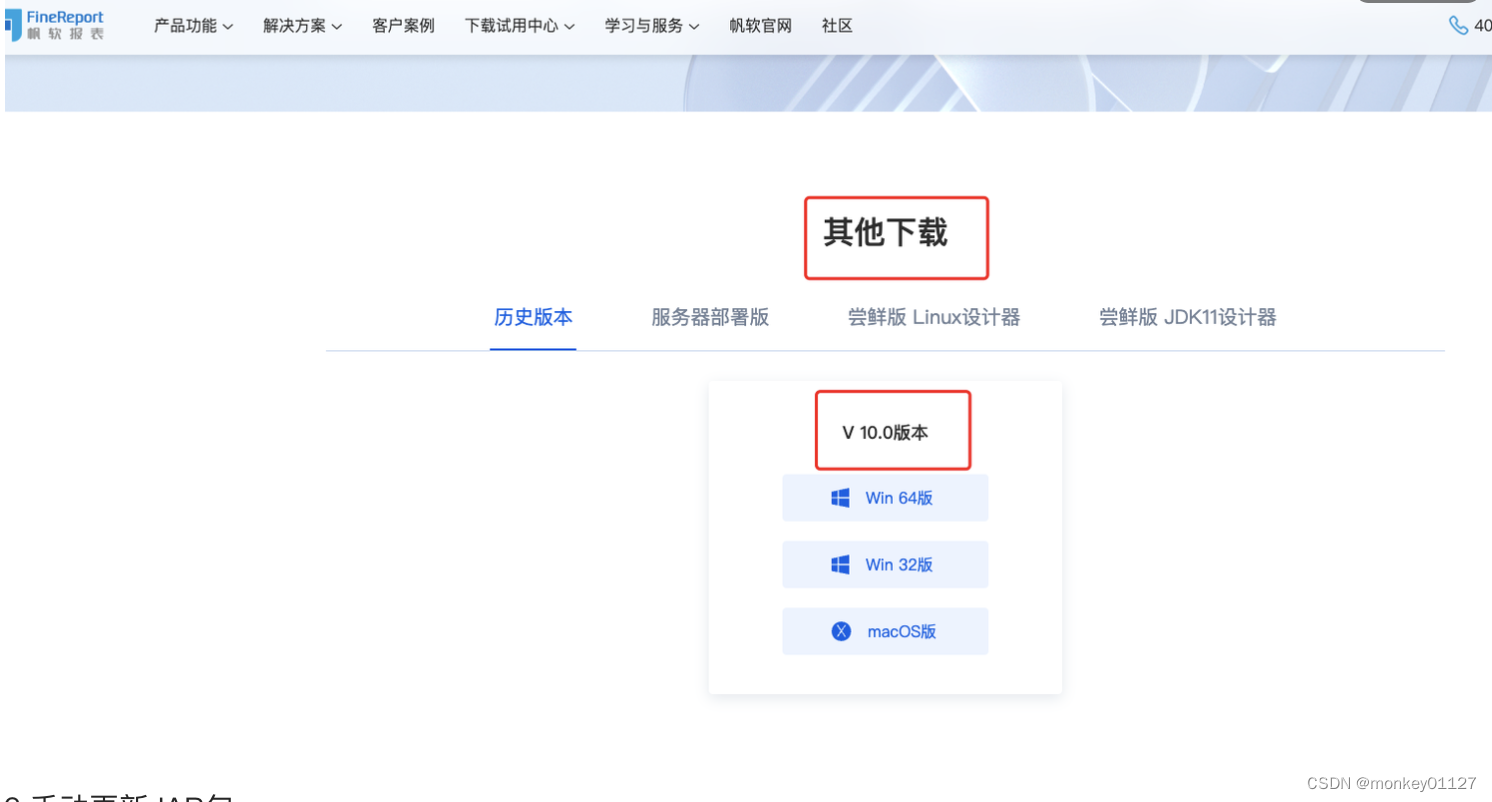Expand the 解决方案 dropdown arrow

[337, 27]
